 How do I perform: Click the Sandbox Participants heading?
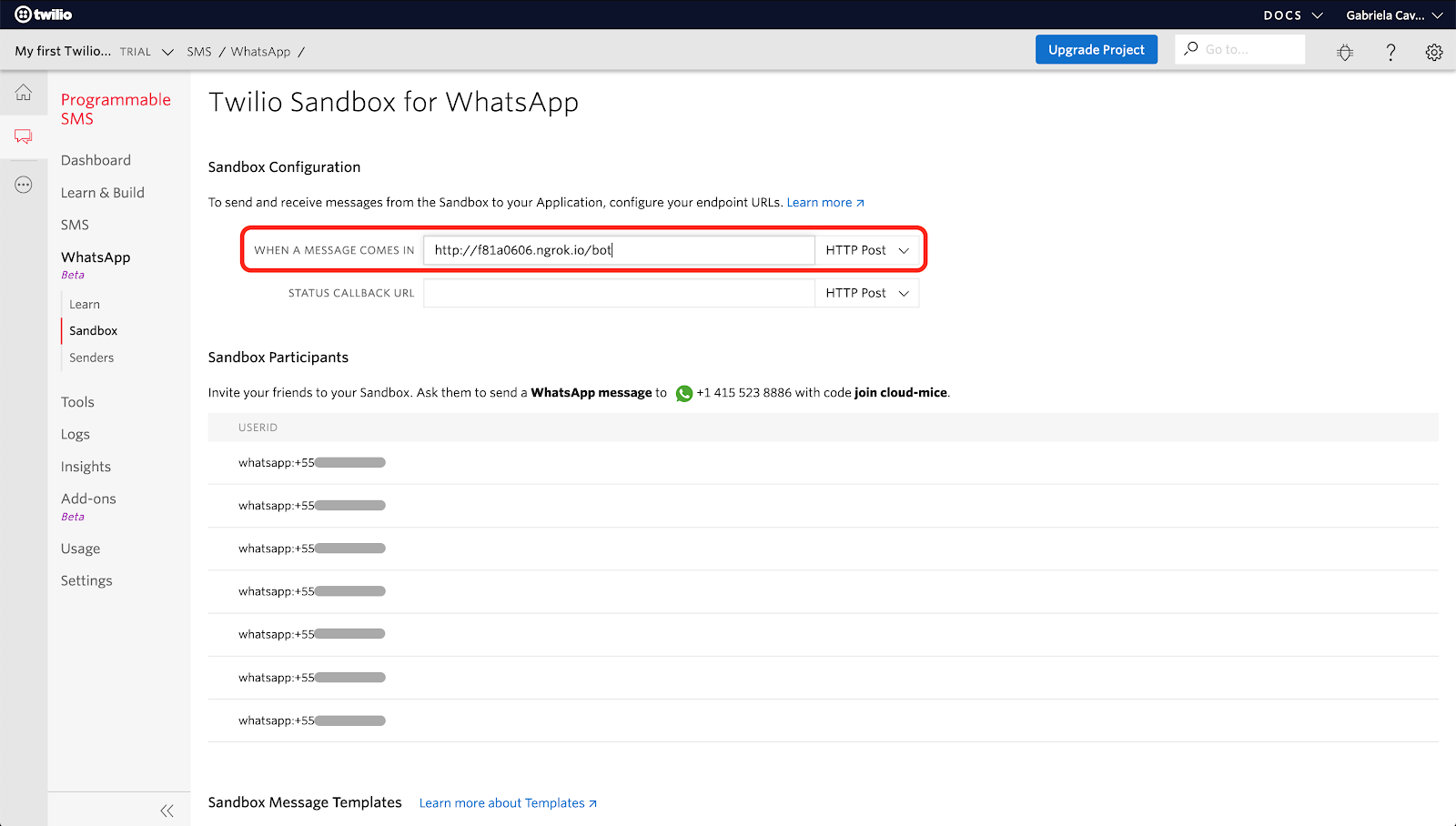pyautogui.click(x=278, y=358)
